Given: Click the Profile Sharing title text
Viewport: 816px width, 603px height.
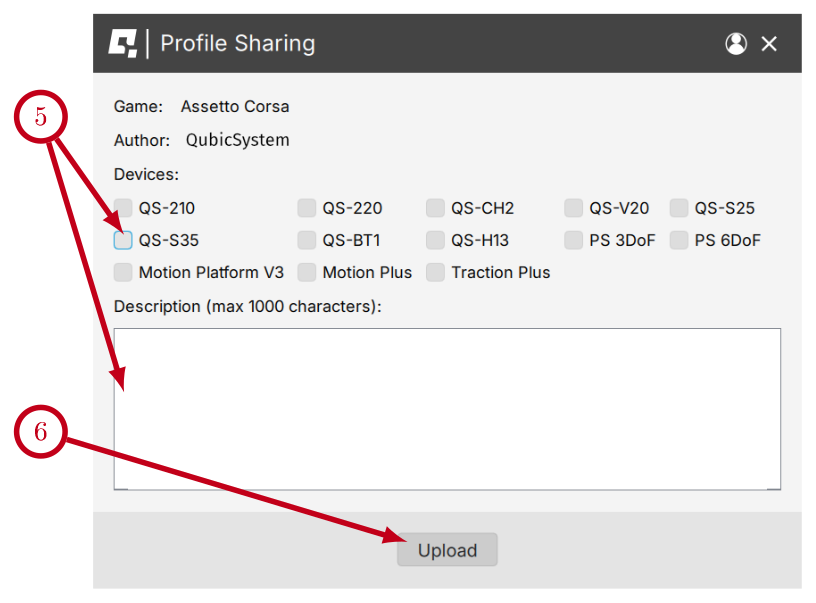Looking at the screenshot, I should [237, 44].
